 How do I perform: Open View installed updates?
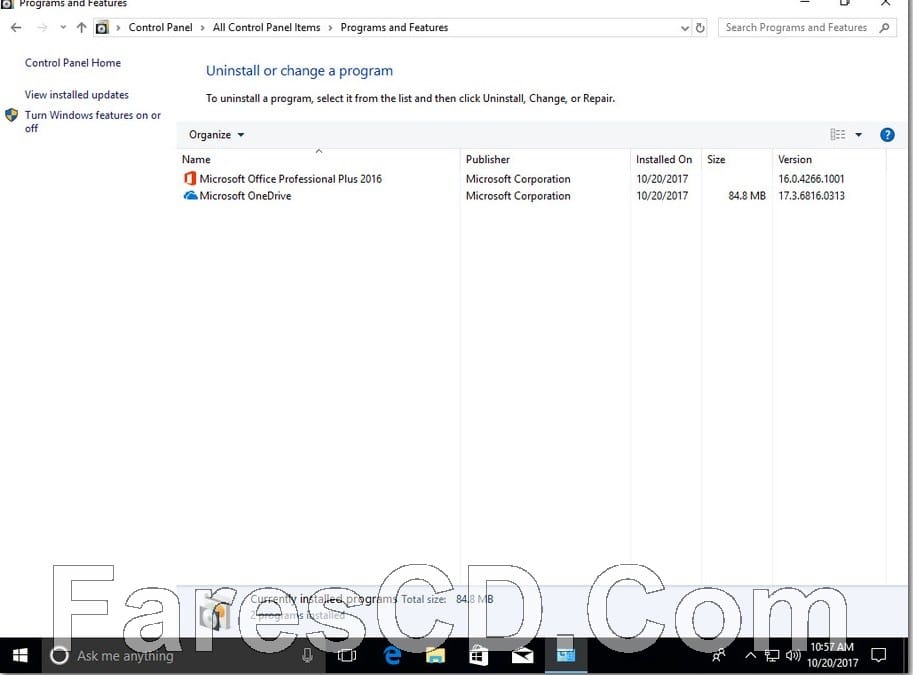76,94
